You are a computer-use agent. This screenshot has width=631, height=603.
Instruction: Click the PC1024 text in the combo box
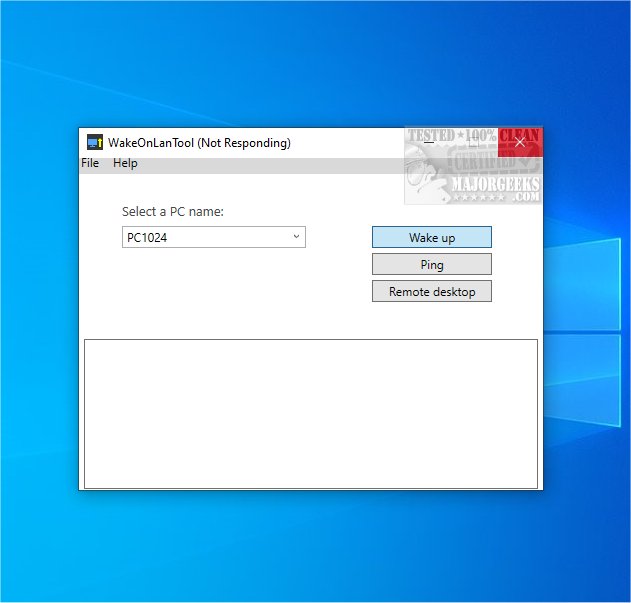[146, 238]
